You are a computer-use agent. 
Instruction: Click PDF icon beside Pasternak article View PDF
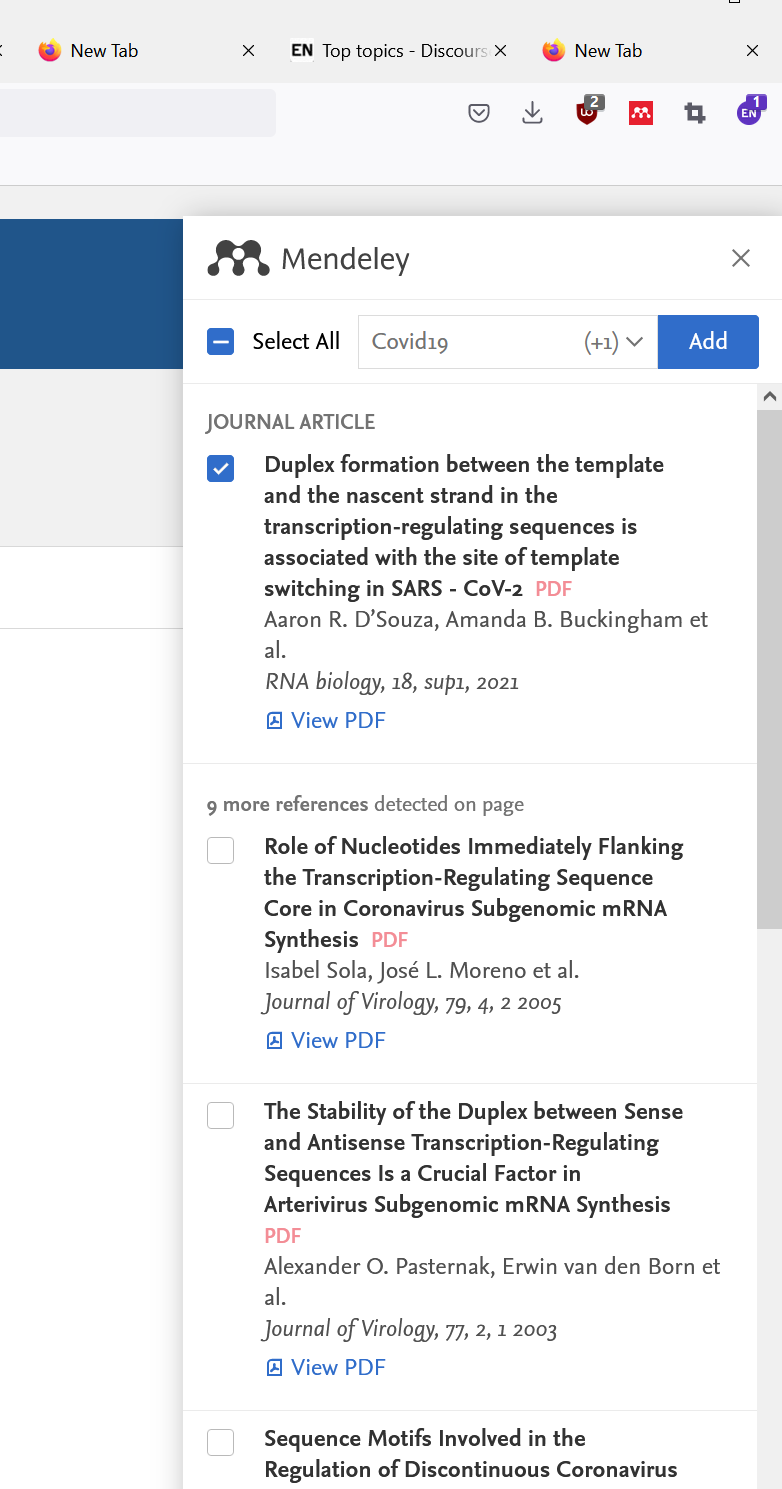pos(274,1367)
